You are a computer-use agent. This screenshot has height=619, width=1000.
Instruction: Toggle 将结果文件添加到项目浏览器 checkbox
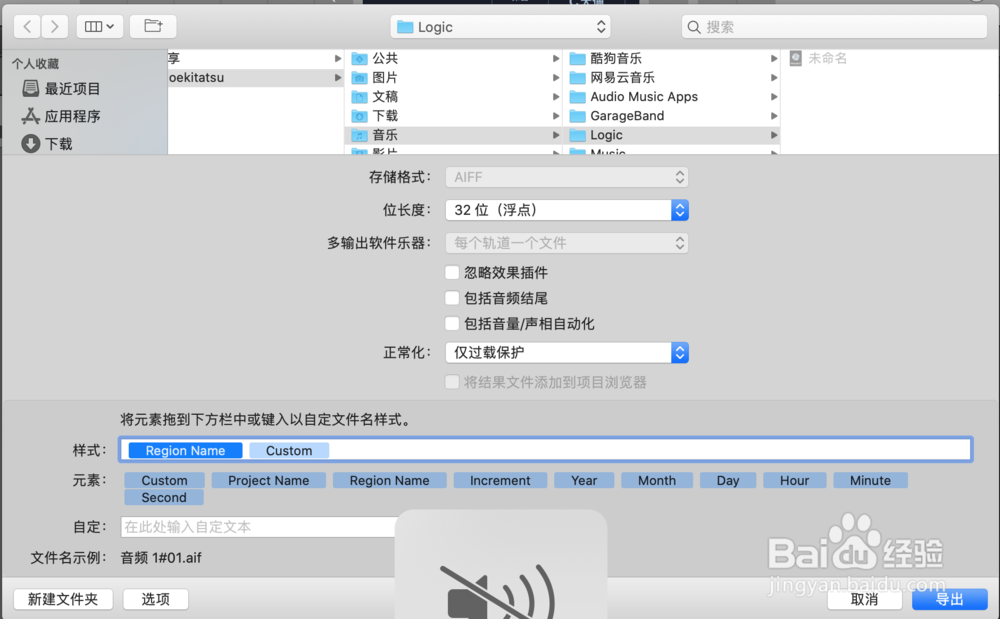[x=452, y=382]
